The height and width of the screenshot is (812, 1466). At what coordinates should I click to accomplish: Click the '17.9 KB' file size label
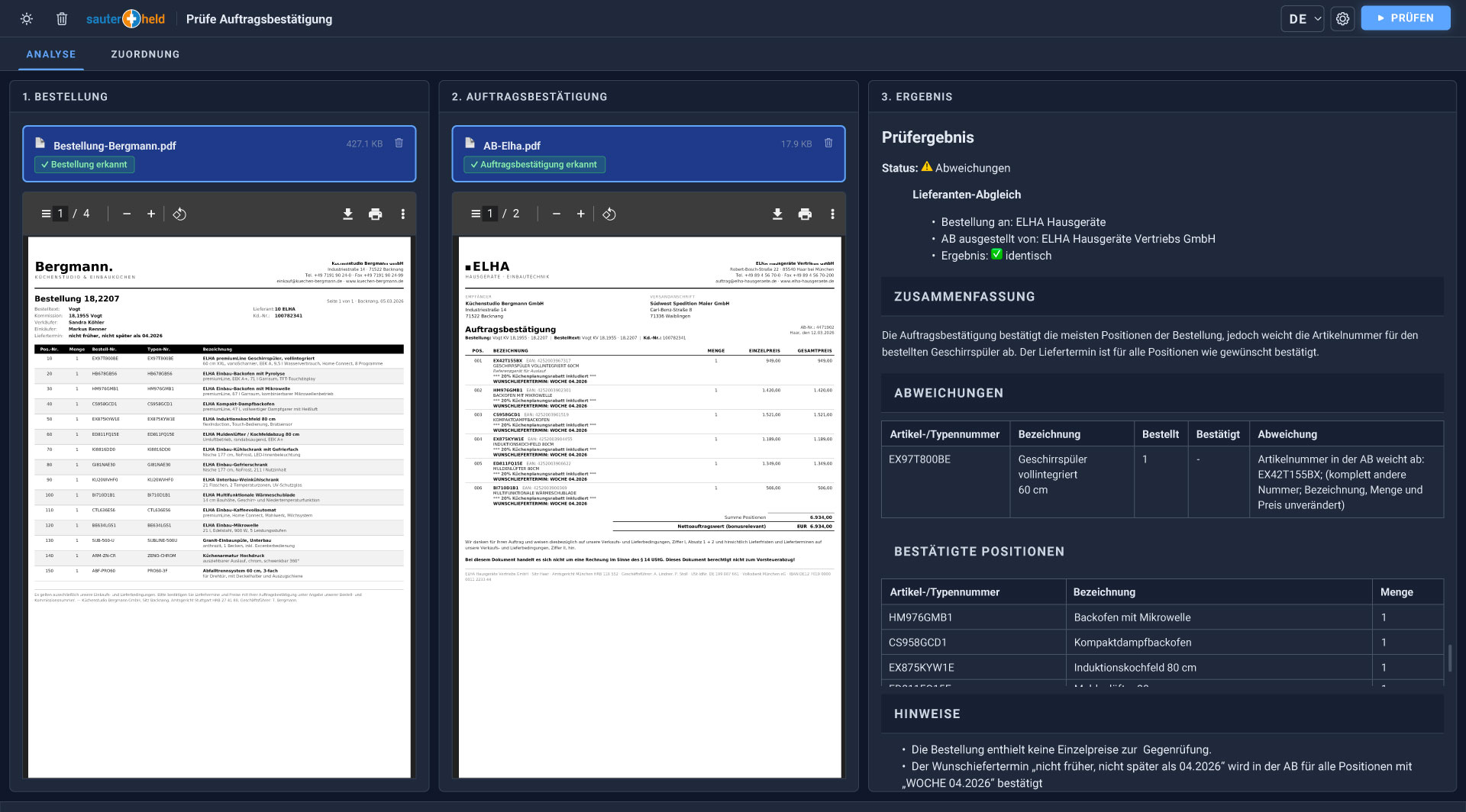click(796, 143)
